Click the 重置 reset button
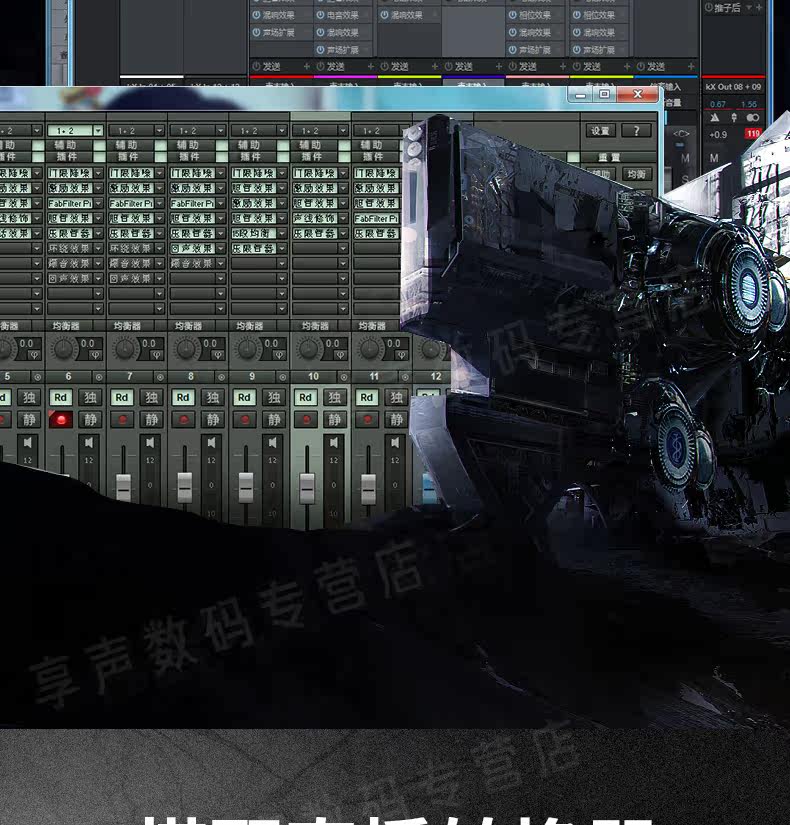The image size is (790, 825). click(609, 157)
